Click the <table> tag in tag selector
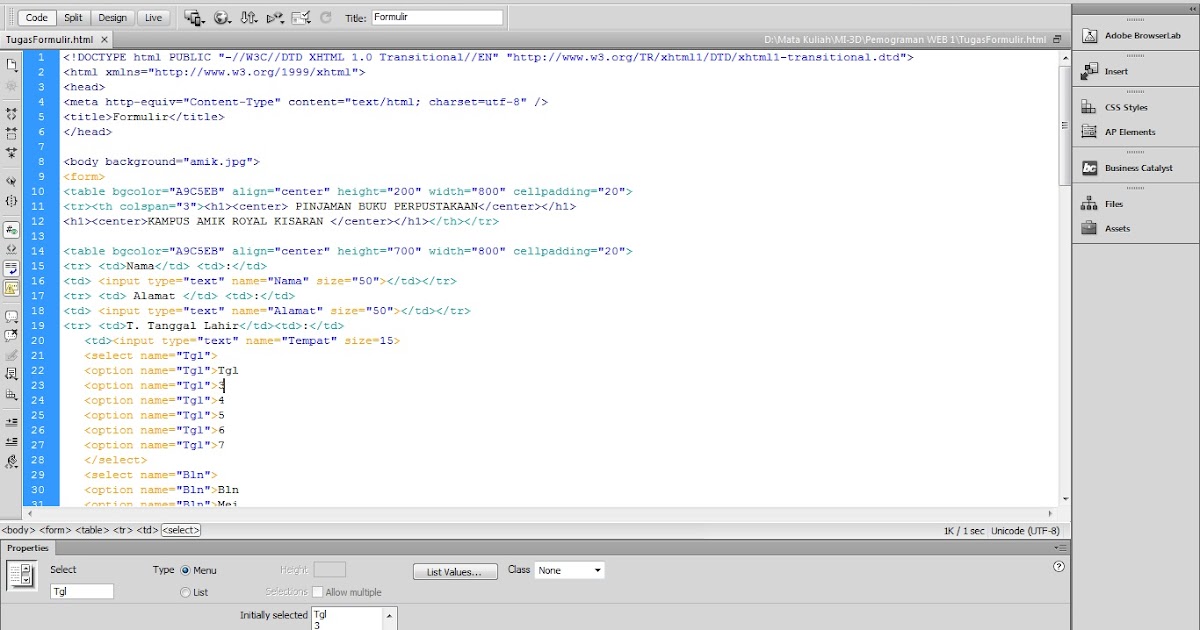Screen dimensions: 1200x630 tap(93, 530)
